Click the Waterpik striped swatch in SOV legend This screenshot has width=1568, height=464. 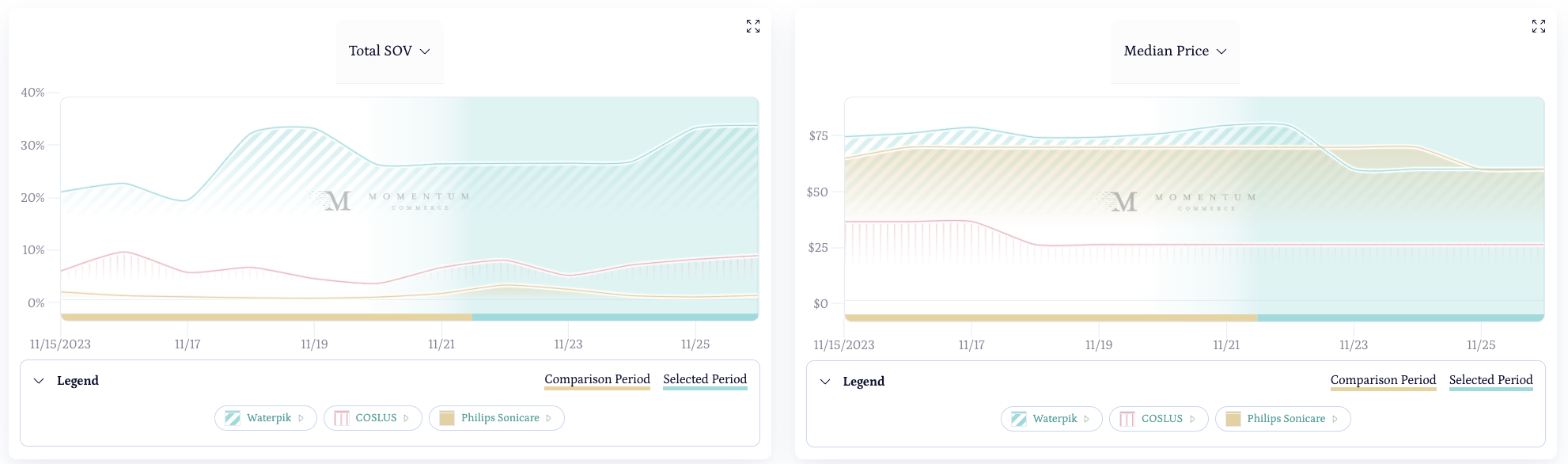point(233,418)
